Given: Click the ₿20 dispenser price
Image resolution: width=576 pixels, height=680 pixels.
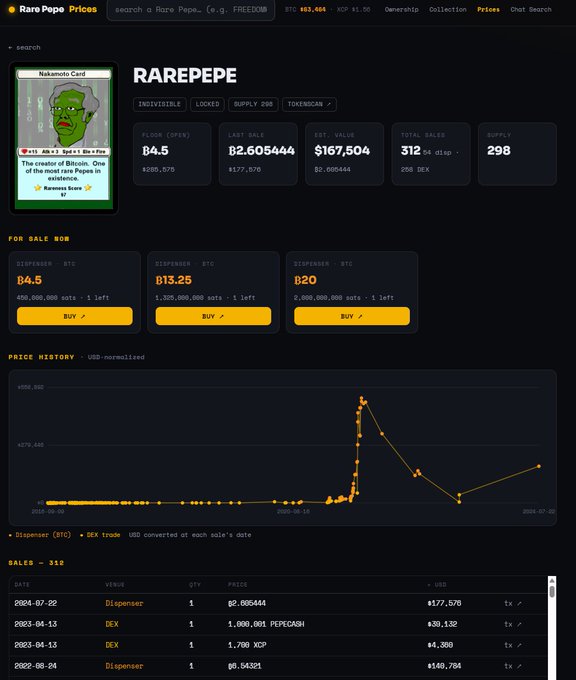Looking at the screenshot, I should 305,280.
